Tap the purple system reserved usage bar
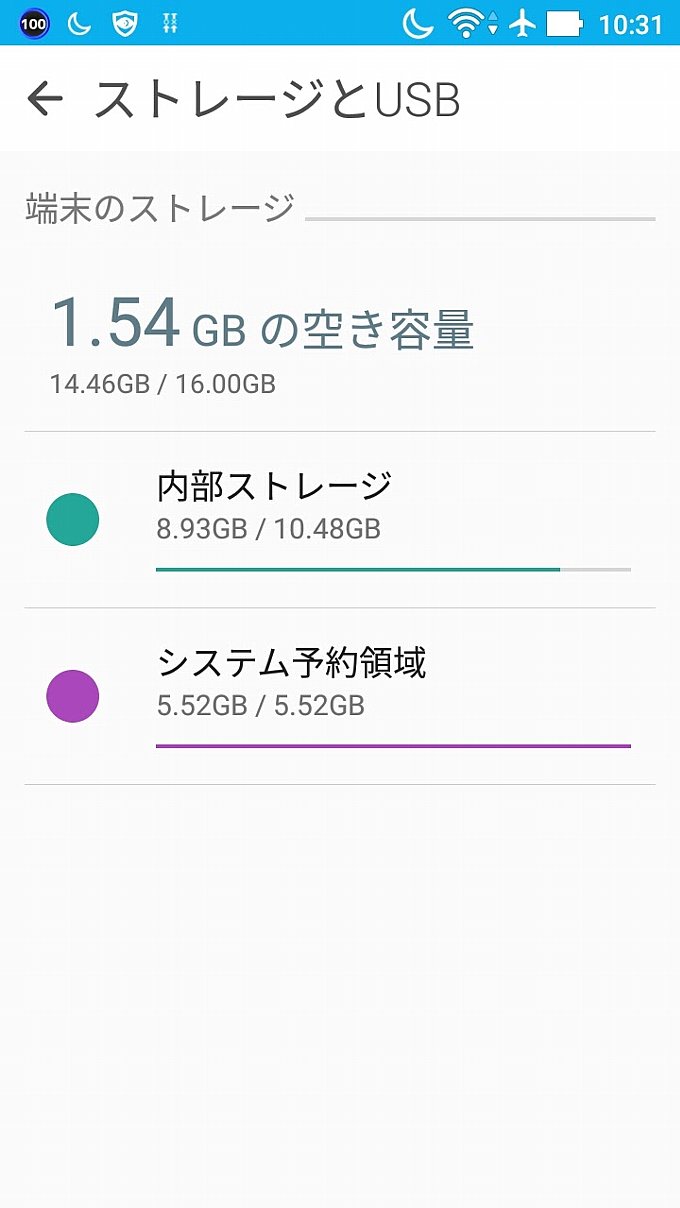The height and width of the screenshot is (1208, 680). point(393,745)
